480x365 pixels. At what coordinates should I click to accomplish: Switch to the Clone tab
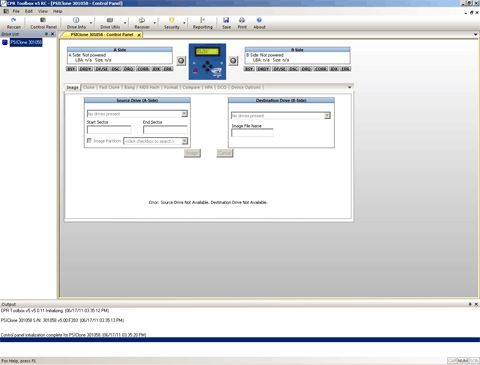point(89,87)
